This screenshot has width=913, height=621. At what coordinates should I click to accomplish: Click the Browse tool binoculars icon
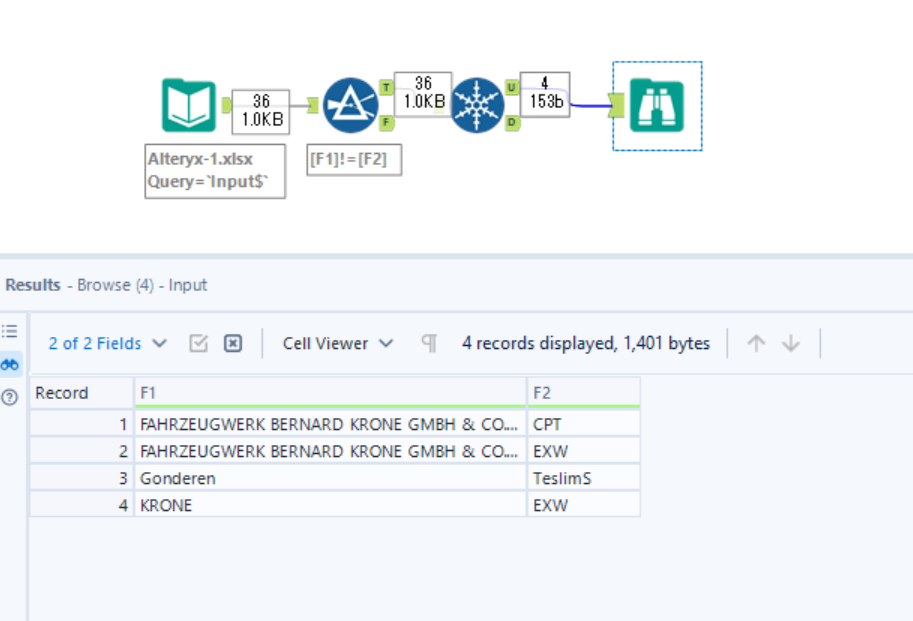pos(657,103)
